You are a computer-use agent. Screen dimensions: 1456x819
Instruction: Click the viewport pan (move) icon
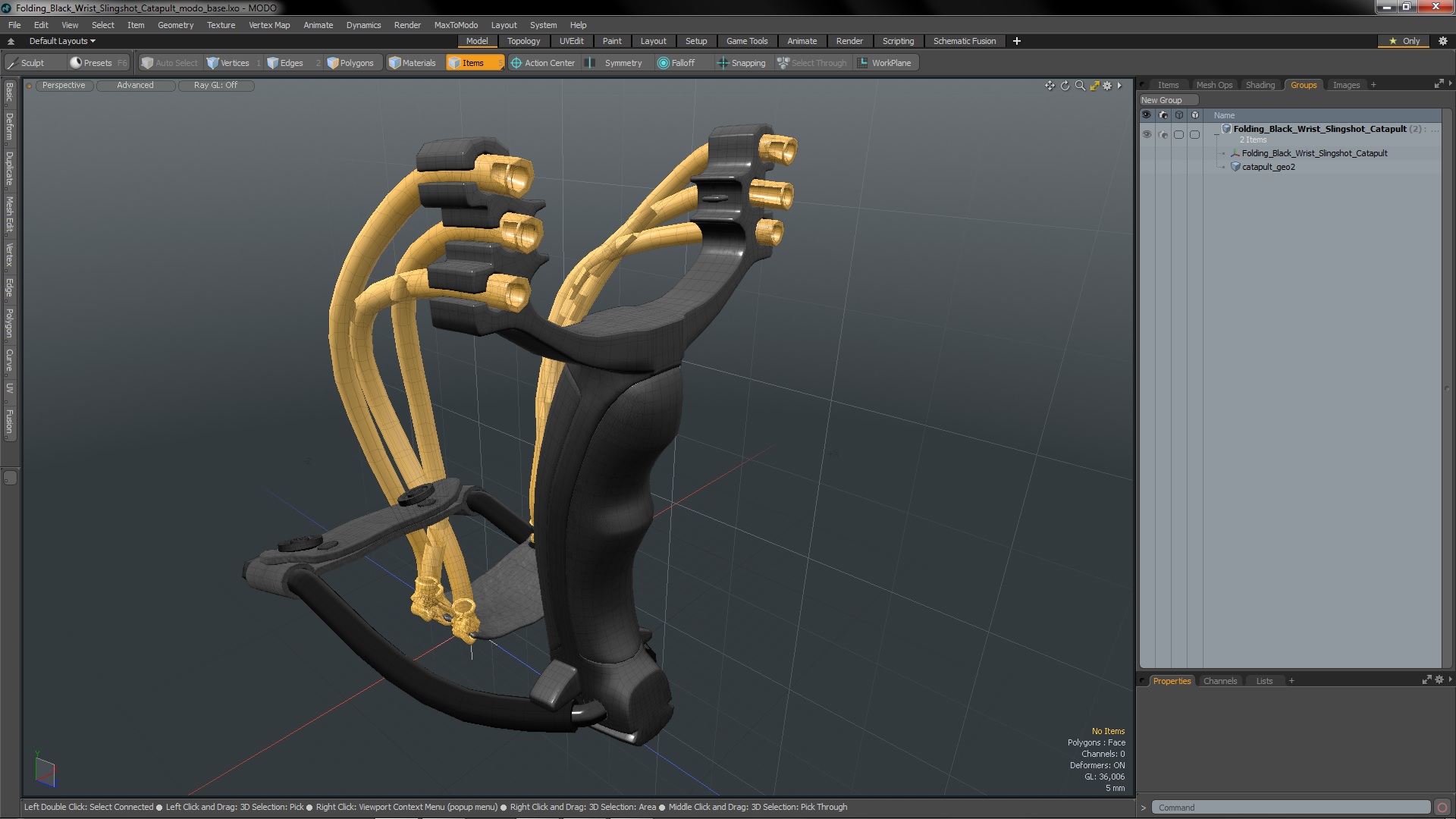(1050, 86)
